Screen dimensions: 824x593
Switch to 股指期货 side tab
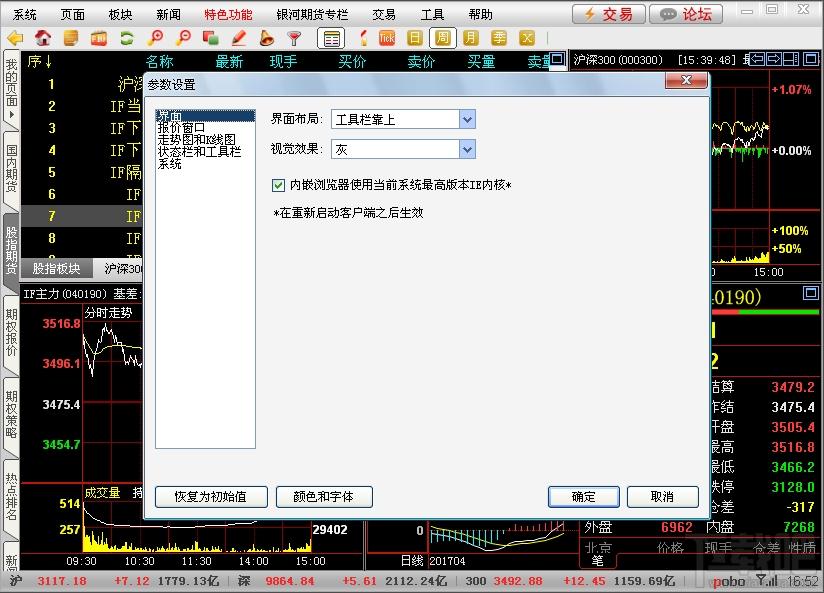click(x=11, y=251)
